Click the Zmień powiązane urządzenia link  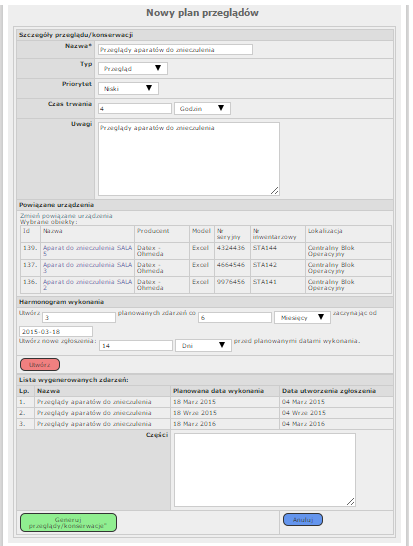click(x=66, y=216)
